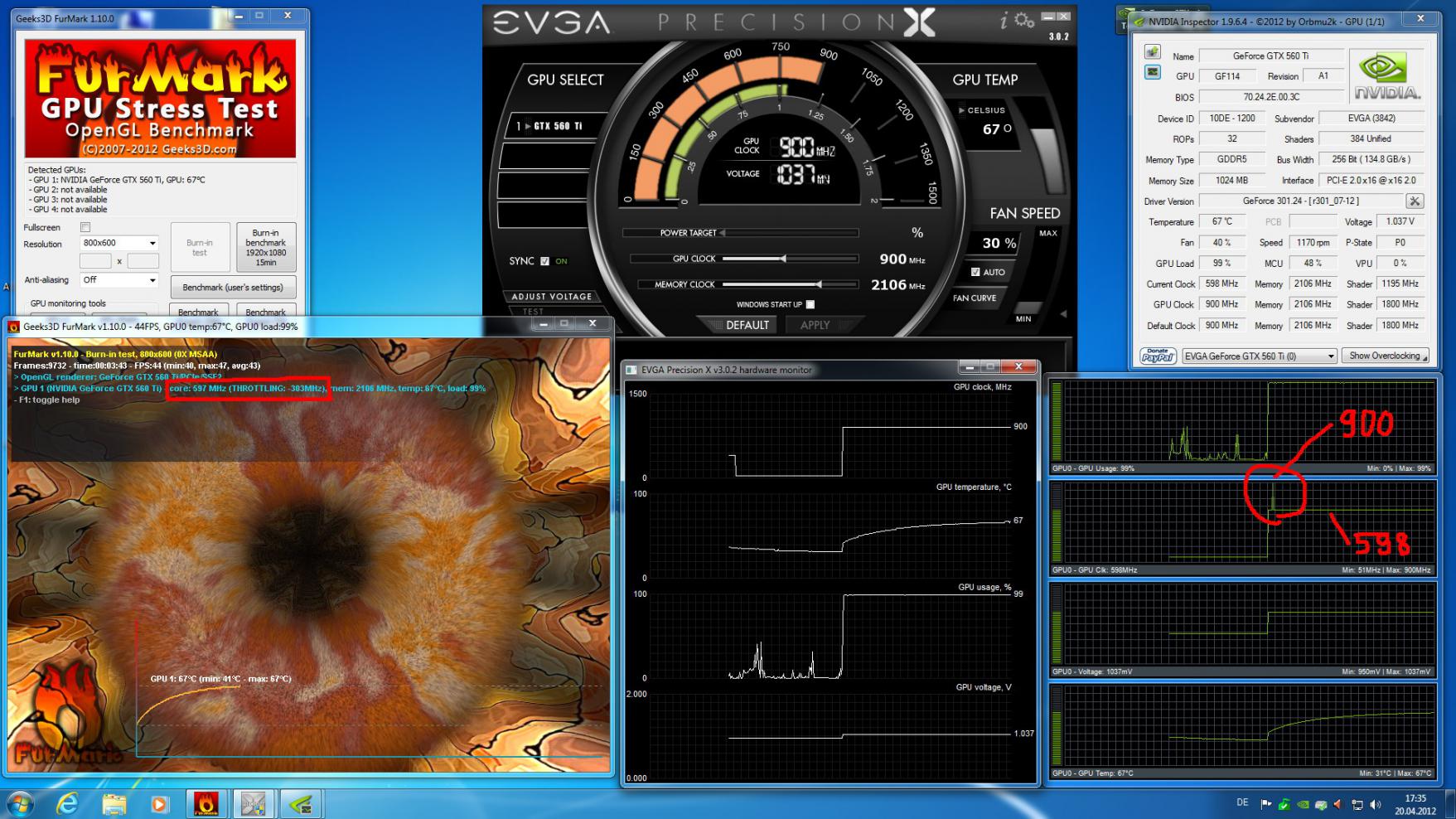Open Action Center flag tray icon
Image resolution: width=1456 pixels, height=819 pixels.
click(x=1266, y=804)
